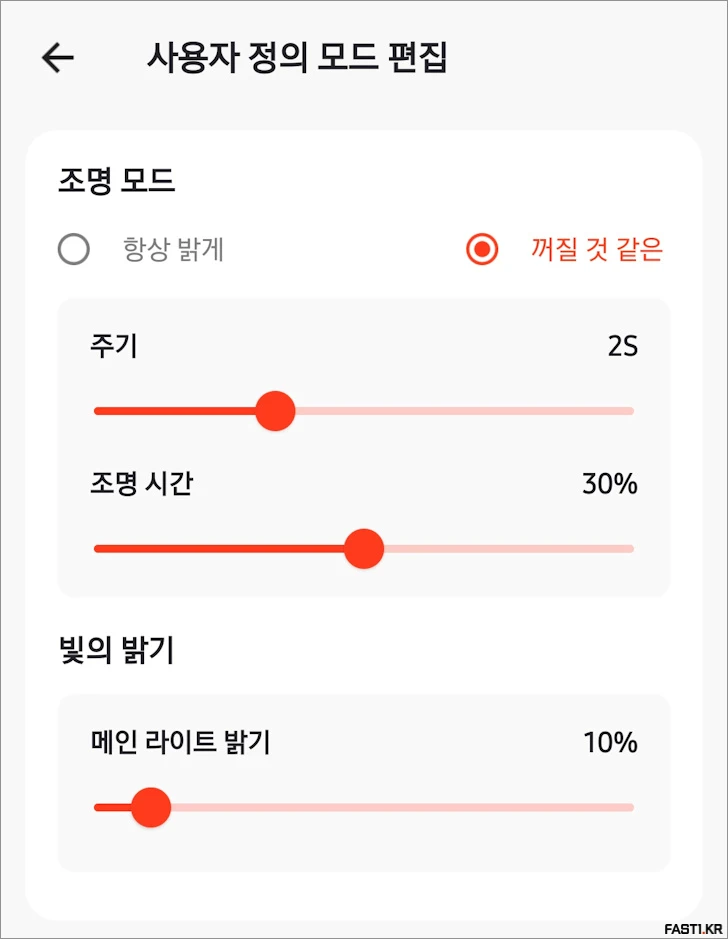Go back using the left arrow icon

tap(58, 58)
